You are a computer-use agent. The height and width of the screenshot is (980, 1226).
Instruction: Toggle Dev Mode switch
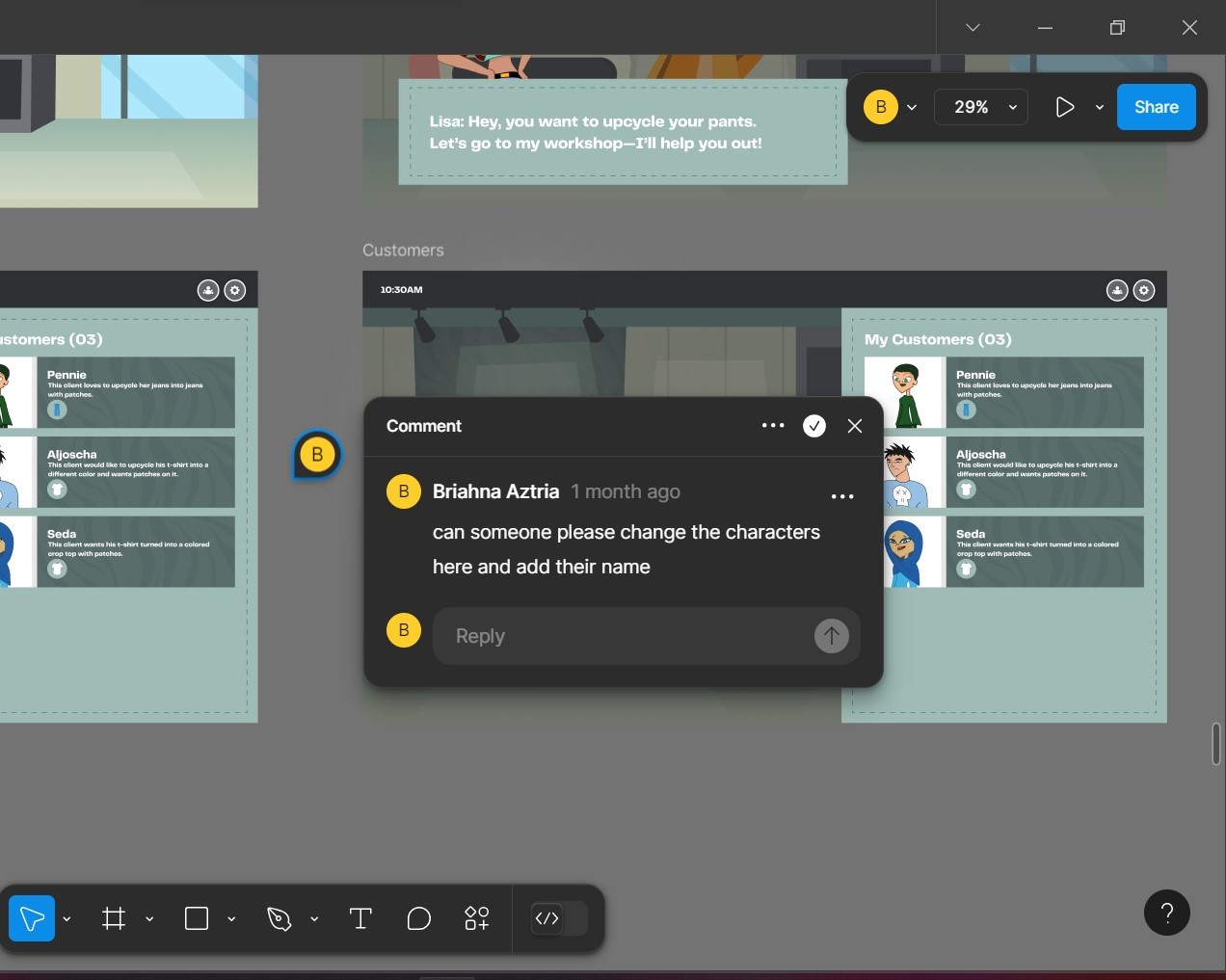point(559,918)
